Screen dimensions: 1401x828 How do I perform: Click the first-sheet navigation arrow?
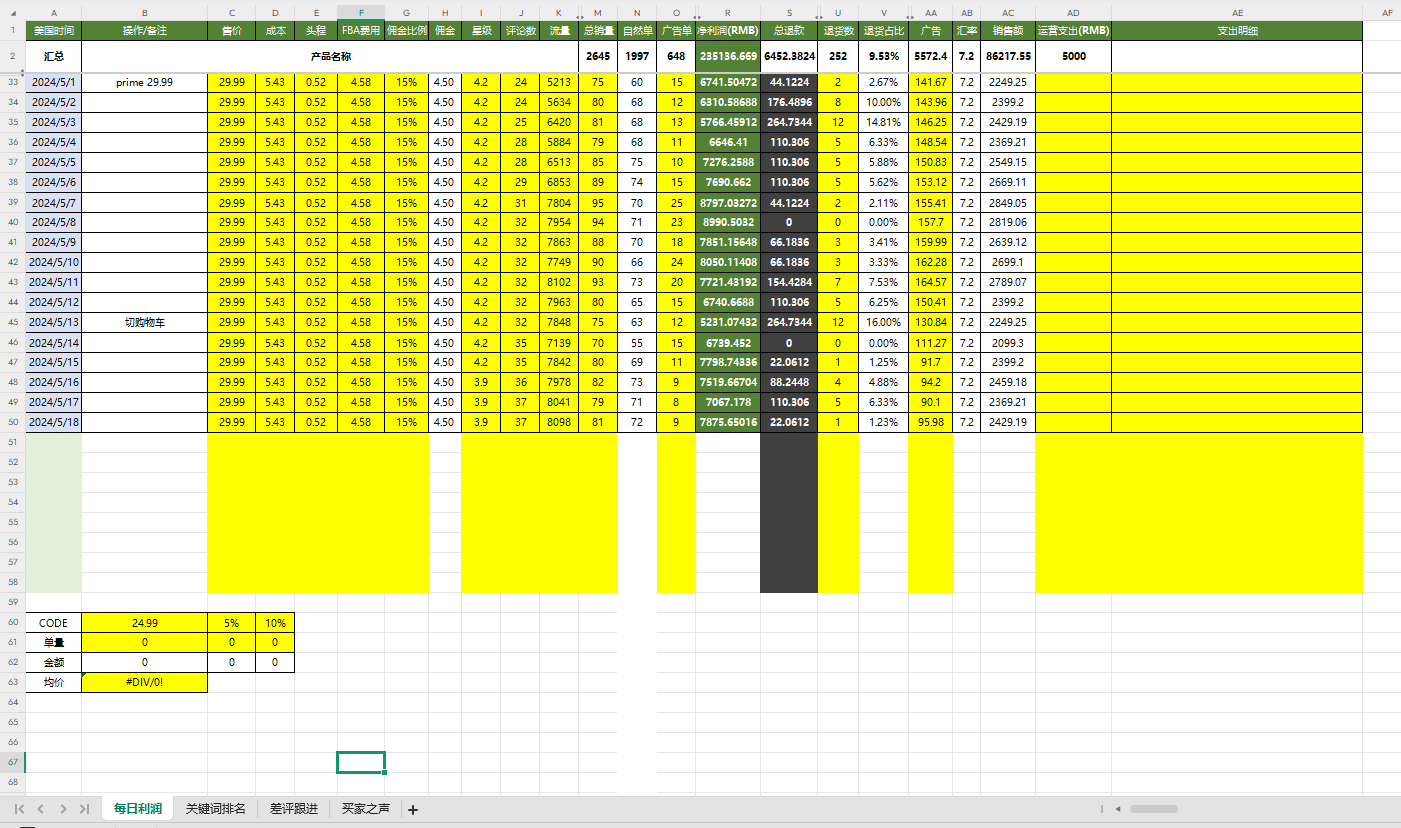[19, 809]
